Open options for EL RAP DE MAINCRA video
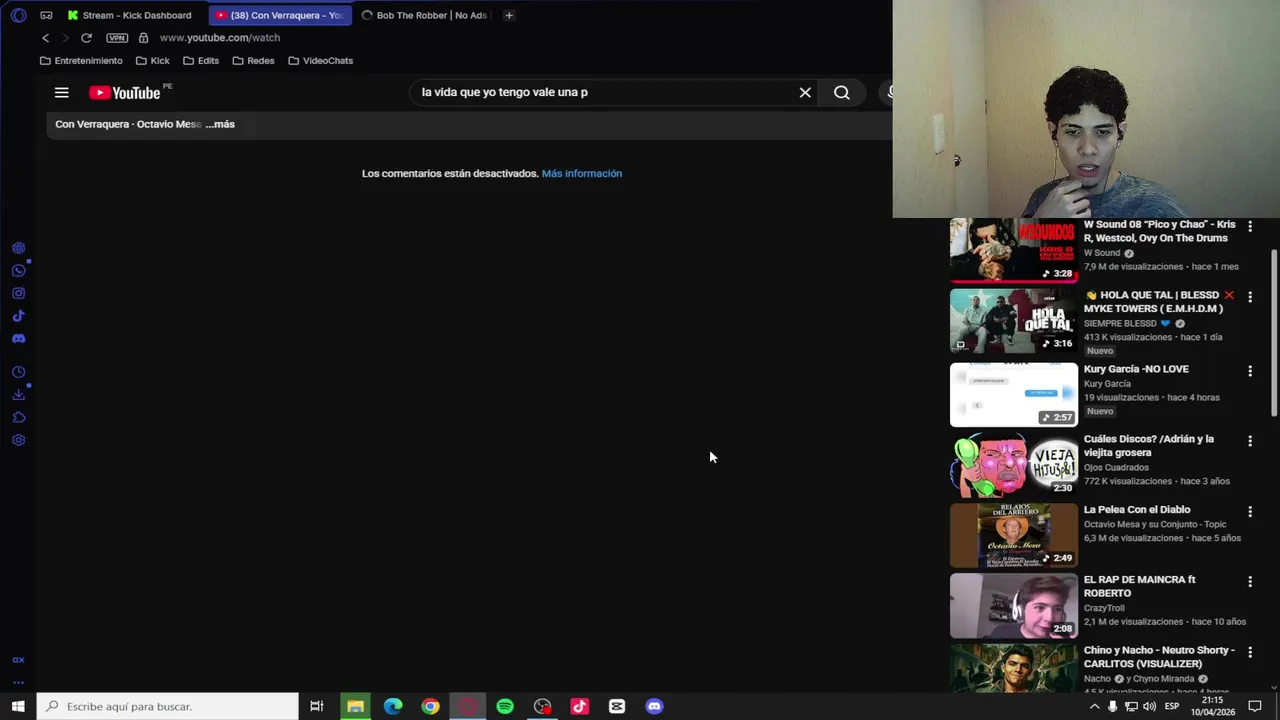Screen dimensions: 1280x720 1249,581
